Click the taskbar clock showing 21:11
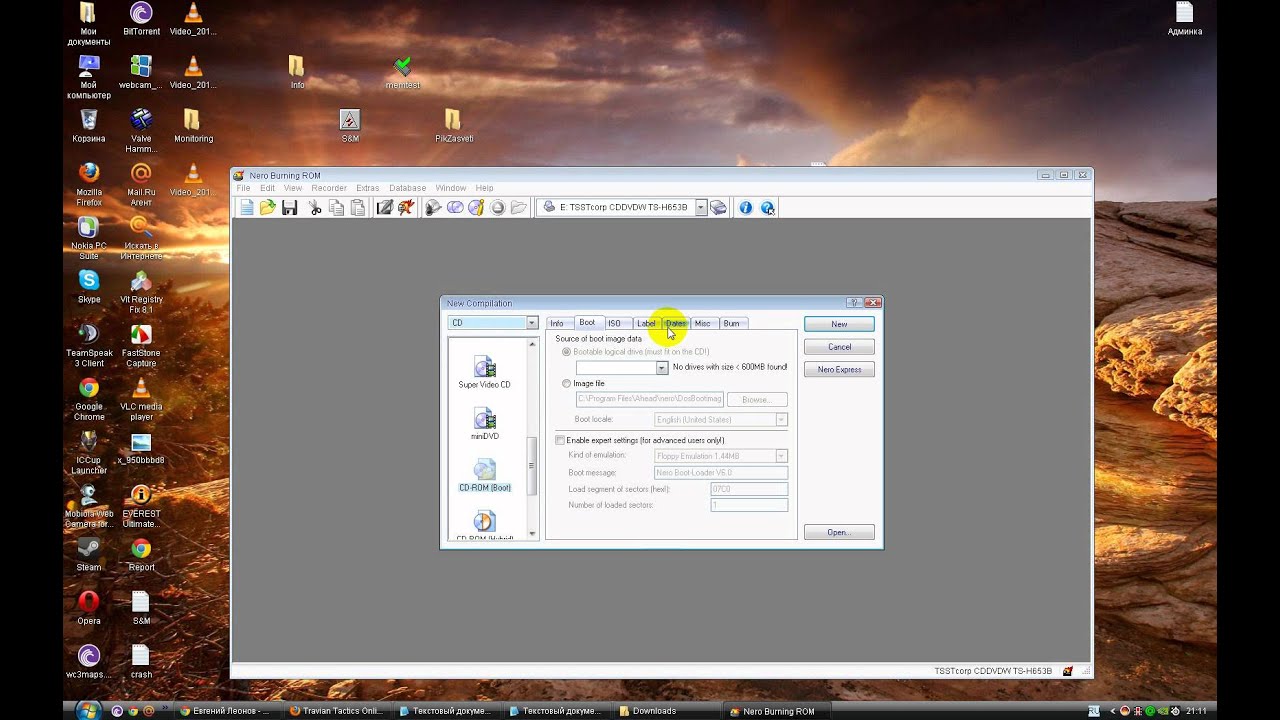The width and height of the screenshot is (1280, 720). point(1196,711)
